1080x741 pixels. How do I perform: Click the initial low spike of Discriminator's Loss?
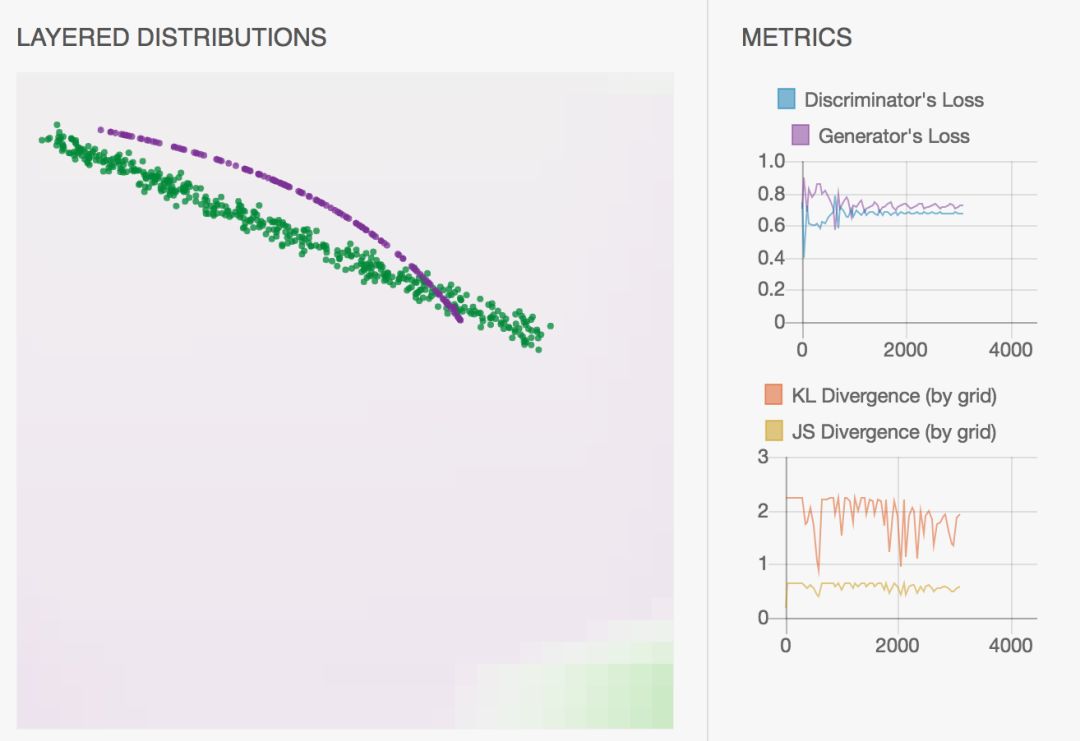pos(804,257)
